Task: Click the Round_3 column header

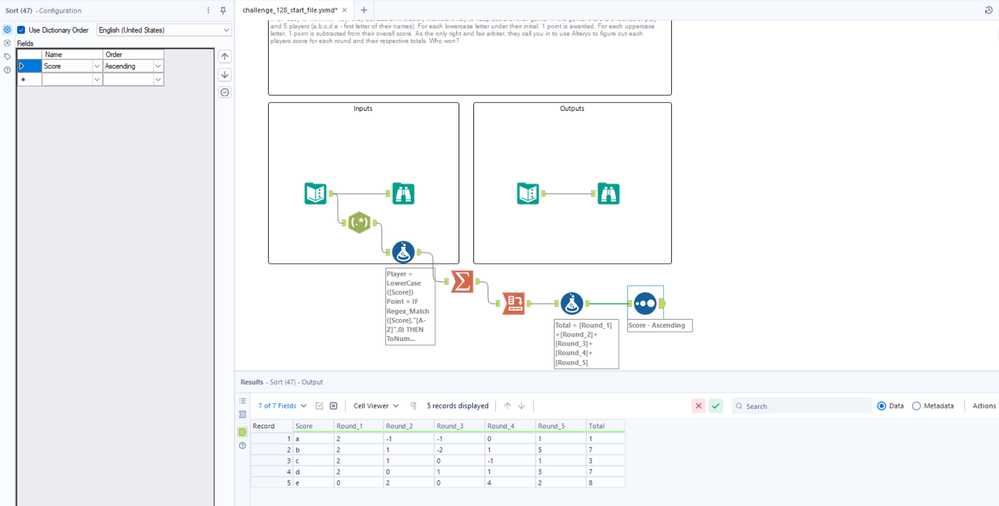Action: point(459,426)
